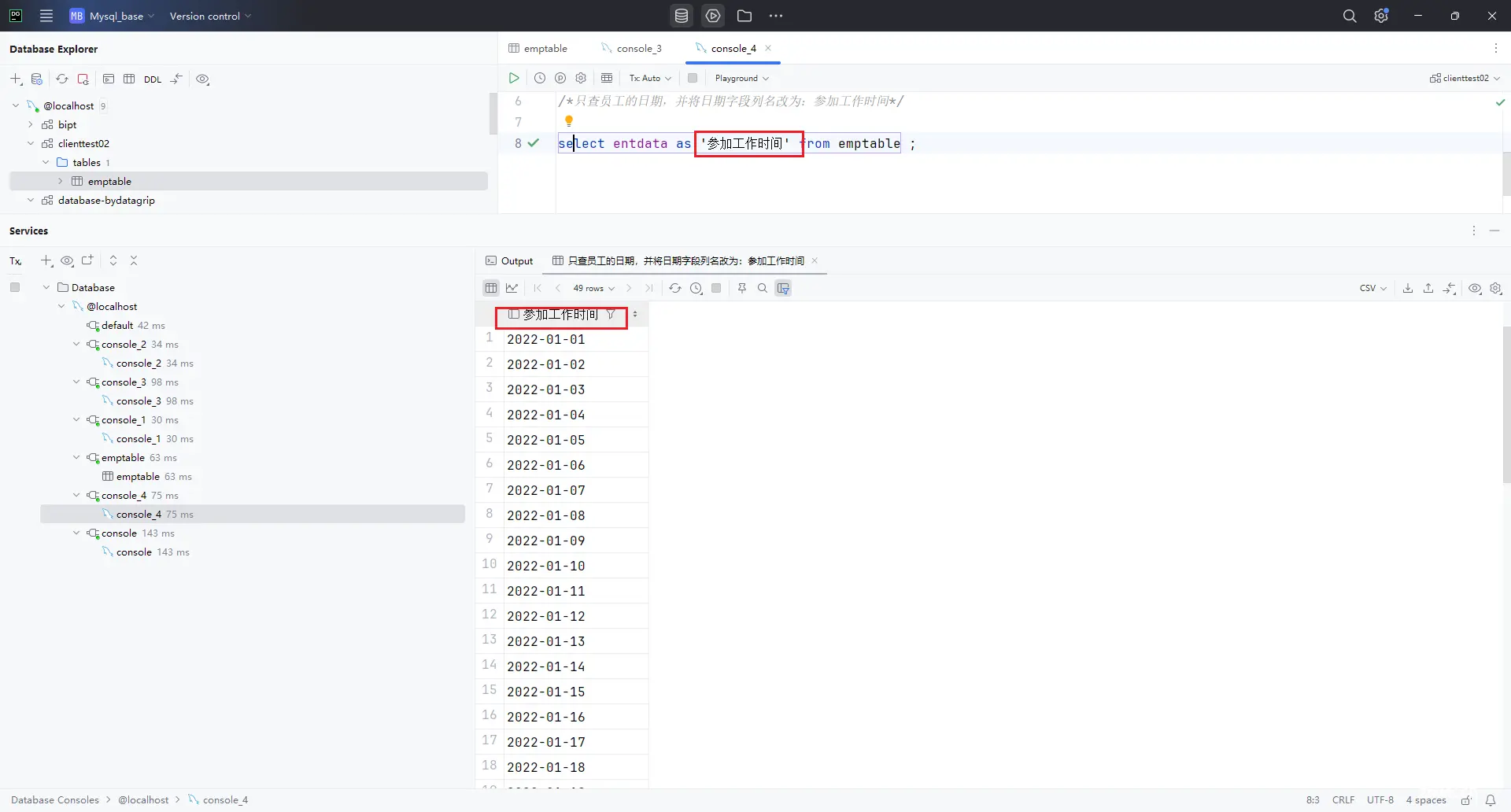Screen dimensions: 1511x812
Task: Open the Mysql_base project dropdown
Action: pyautogui.click(x=112, y=16)
